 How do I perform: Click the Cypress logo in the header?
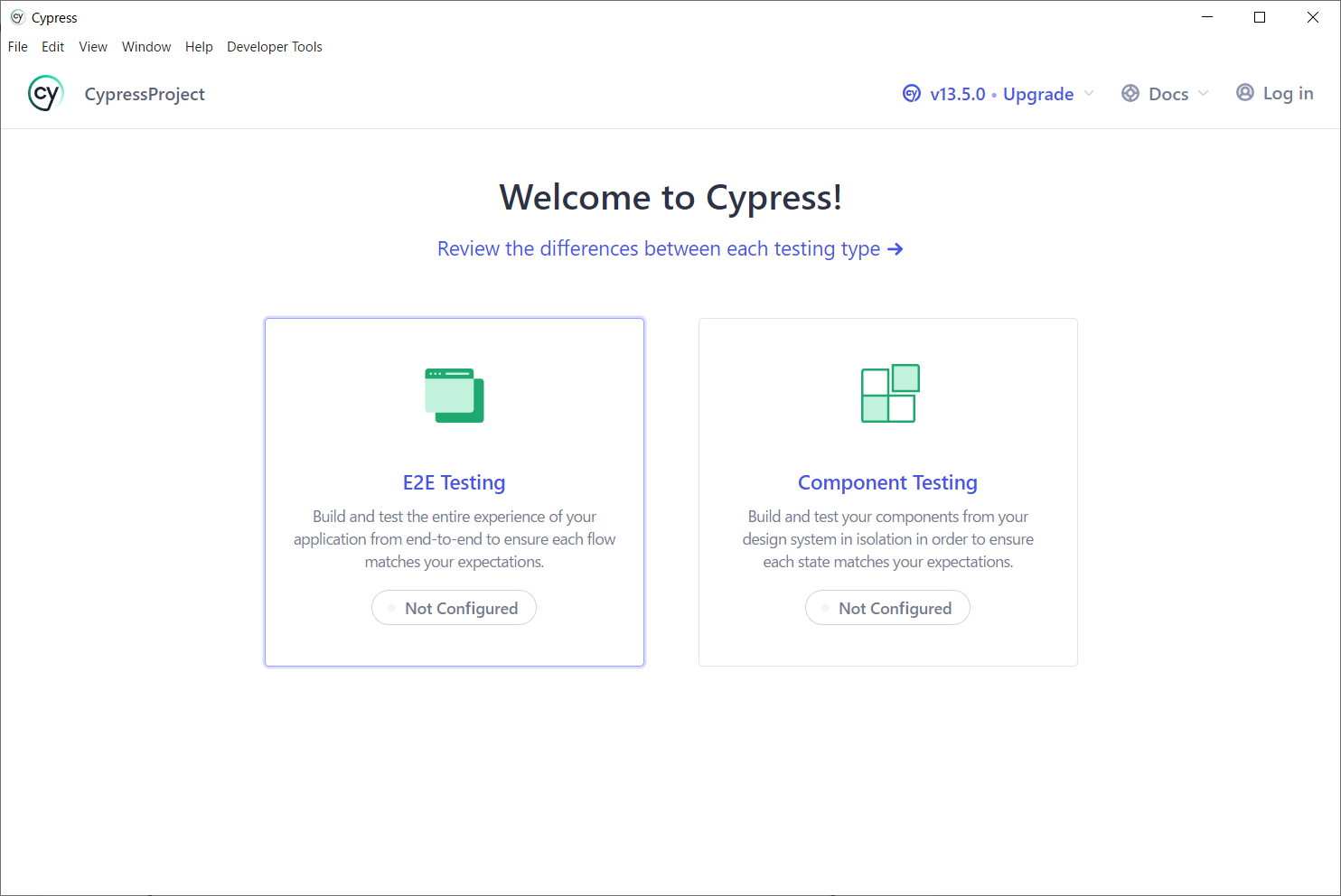click(45, 93)
